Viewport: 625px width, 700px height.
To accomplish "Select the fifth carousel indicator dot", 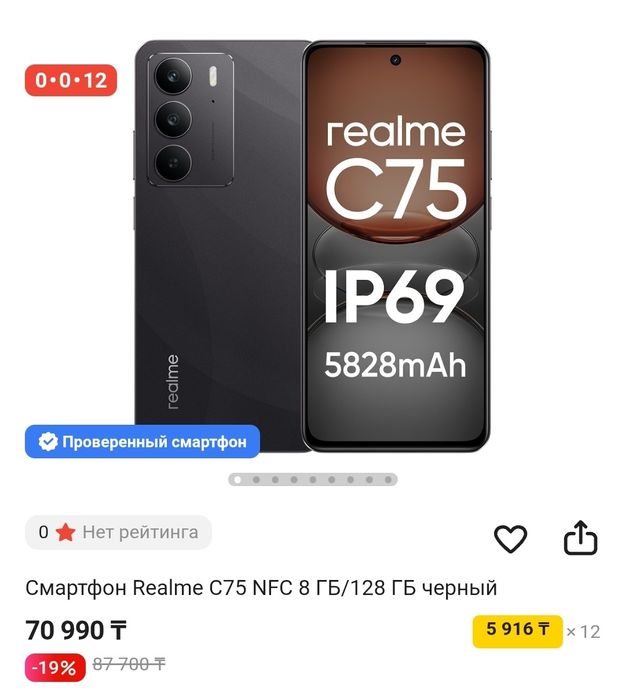I will point(312,480).
